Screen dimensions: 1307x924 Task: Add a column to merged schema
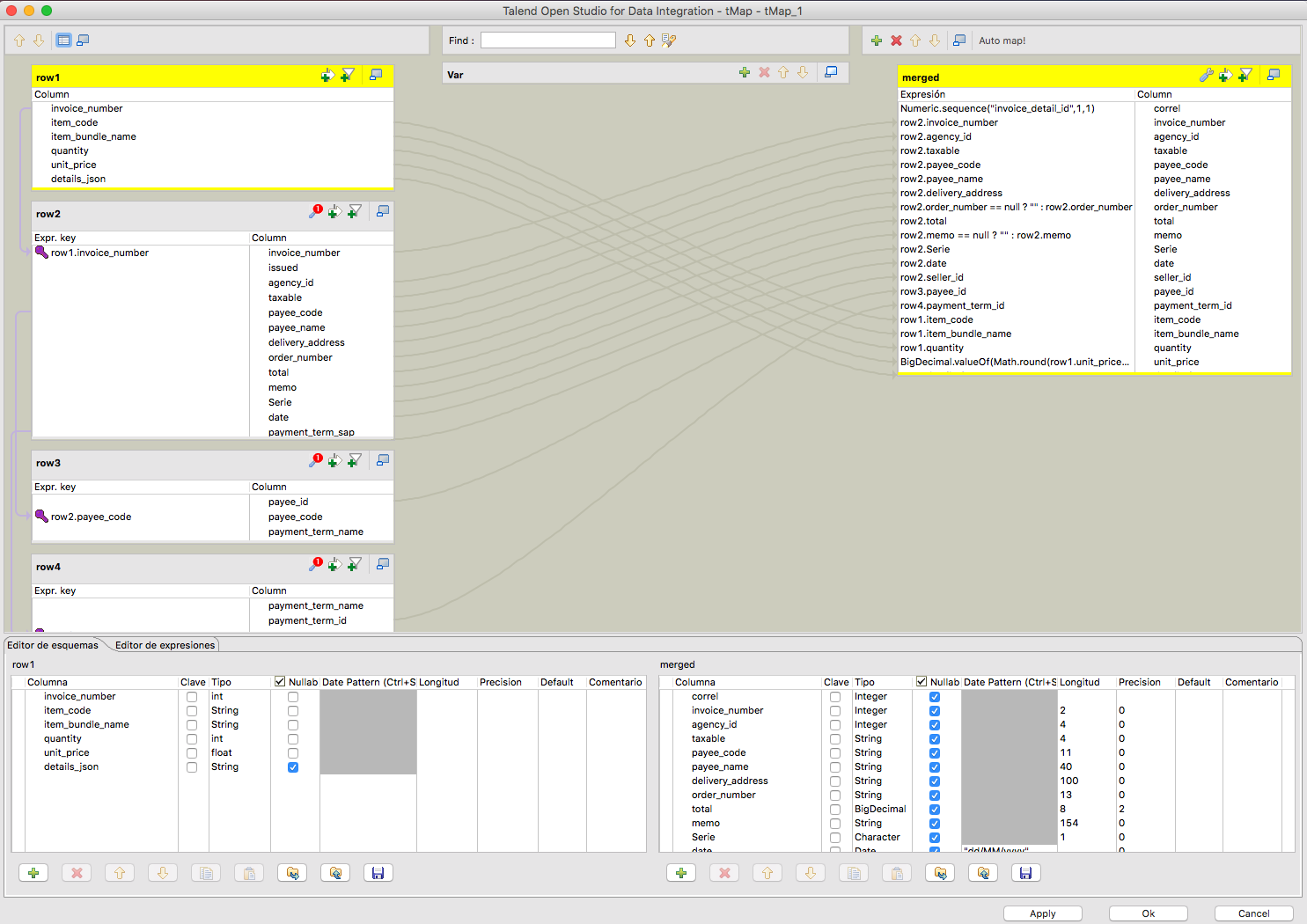pos(681,873)
